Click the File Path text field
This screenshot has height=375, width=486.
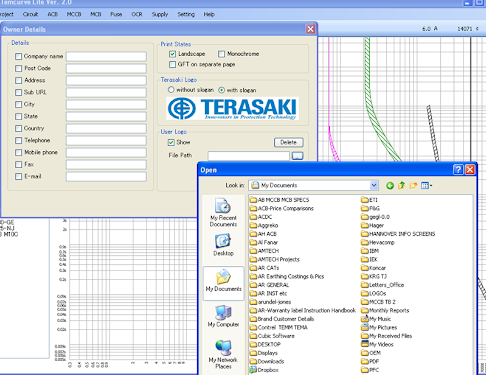point(249,156)
